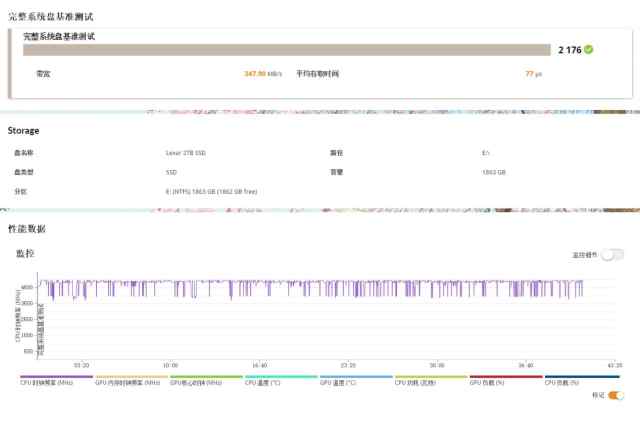Click the Storage section heading
Screen dimensions: 640x423
(x=23, y=131)
